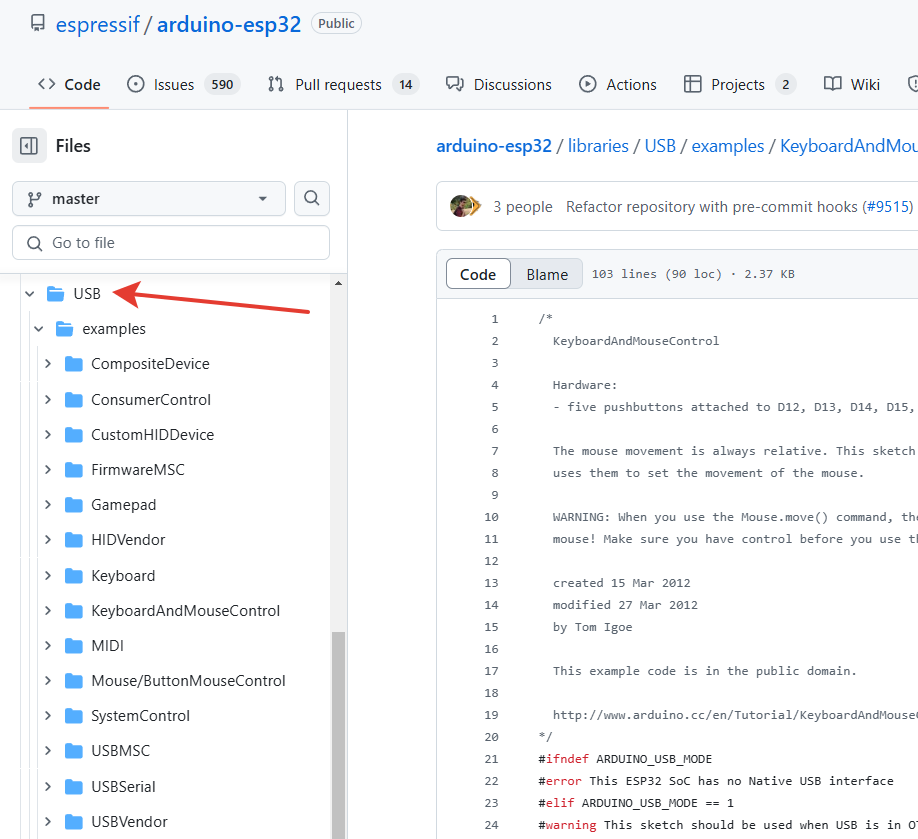Expand the CompositeDevice folder chevron
The width and height of the screenshot is (918, 839).
pyautogui.click(x=48, y=364)
